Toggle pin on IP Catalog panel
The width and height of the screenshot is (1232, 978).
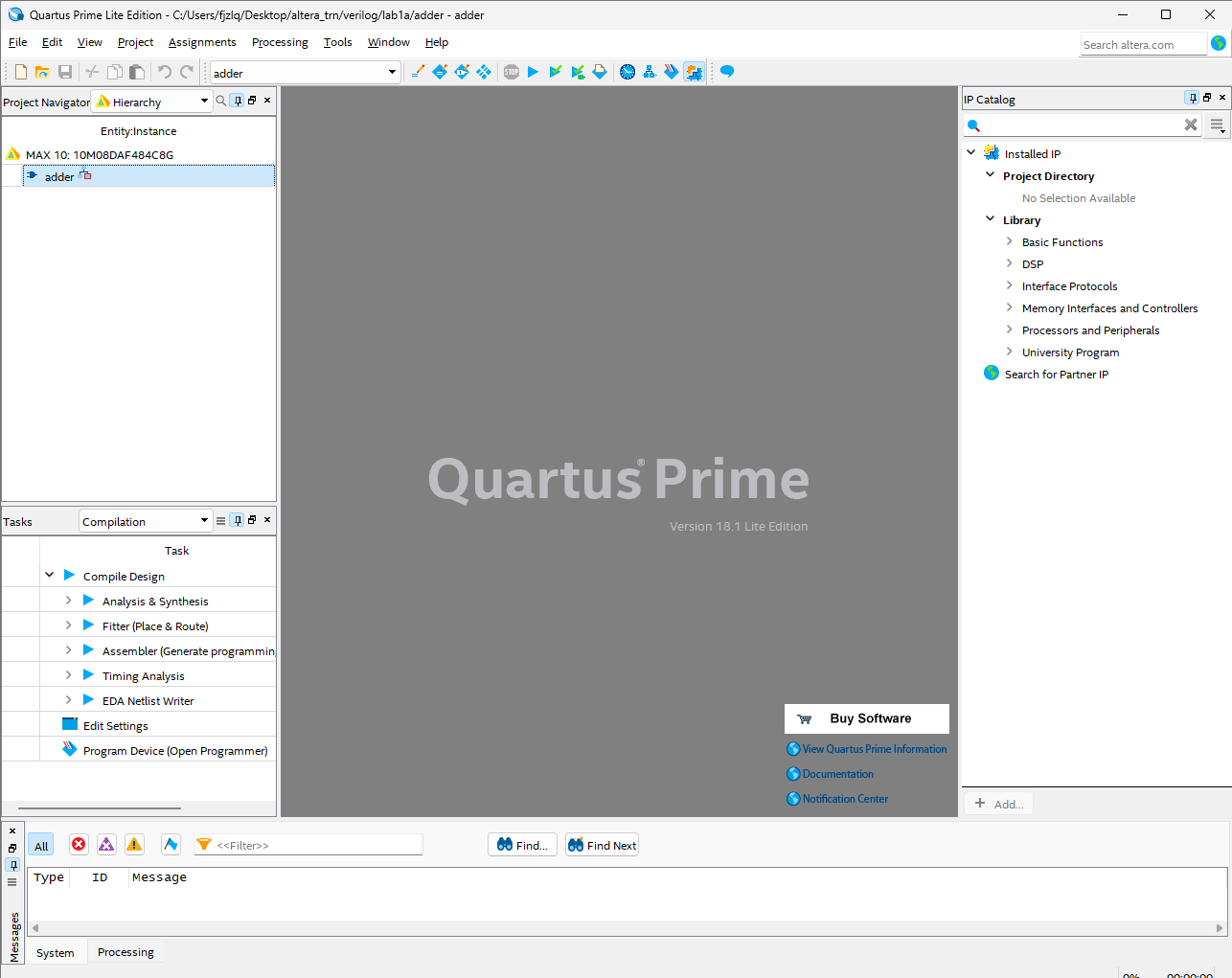tap(1192, 98)
